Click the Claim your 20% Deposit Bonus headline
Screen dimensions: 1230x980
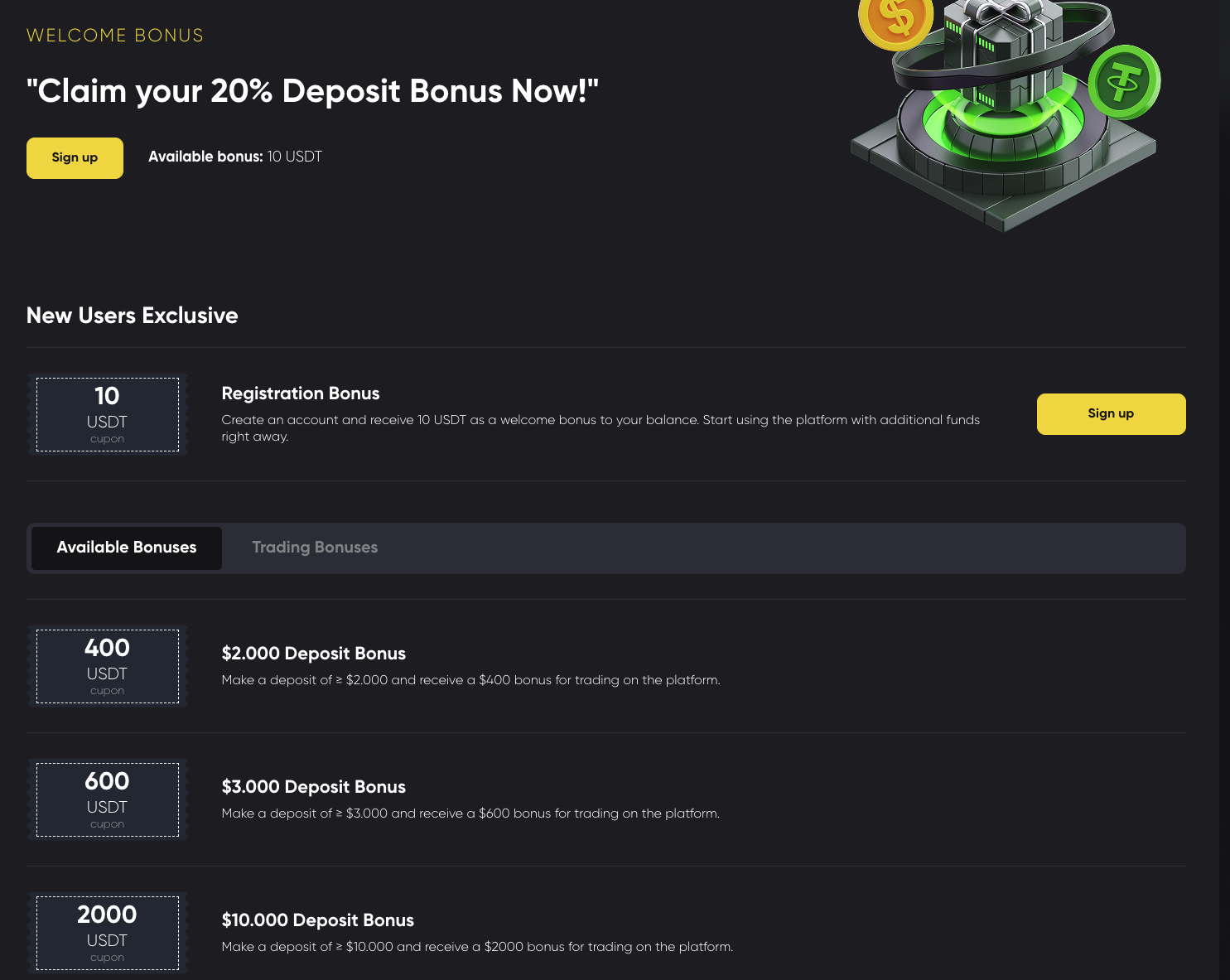312,91
